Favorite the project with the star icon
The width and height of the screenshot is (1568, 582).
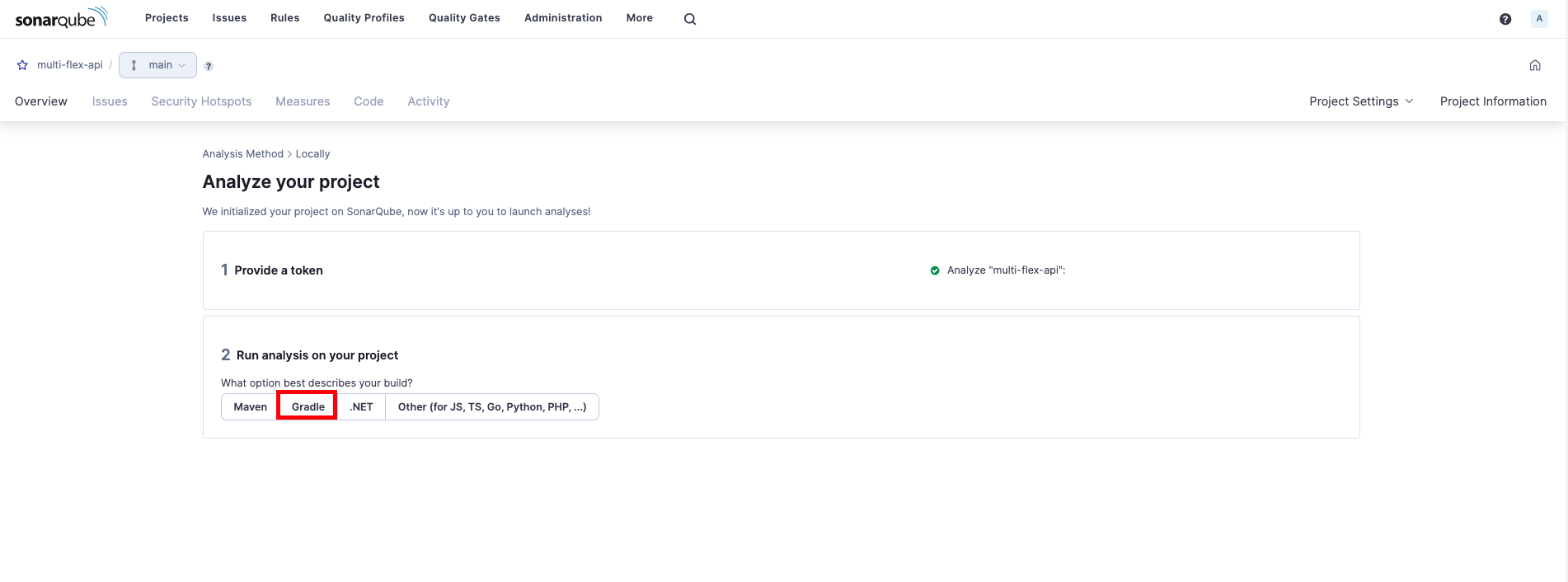click(22, 65)
